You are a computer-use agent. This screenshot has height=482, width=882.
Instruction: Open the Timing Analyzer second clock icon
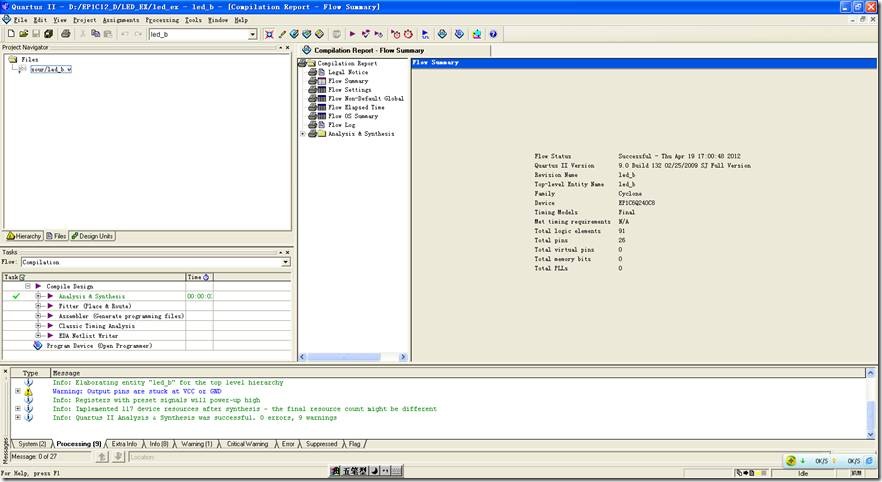[x=408, y=34]
